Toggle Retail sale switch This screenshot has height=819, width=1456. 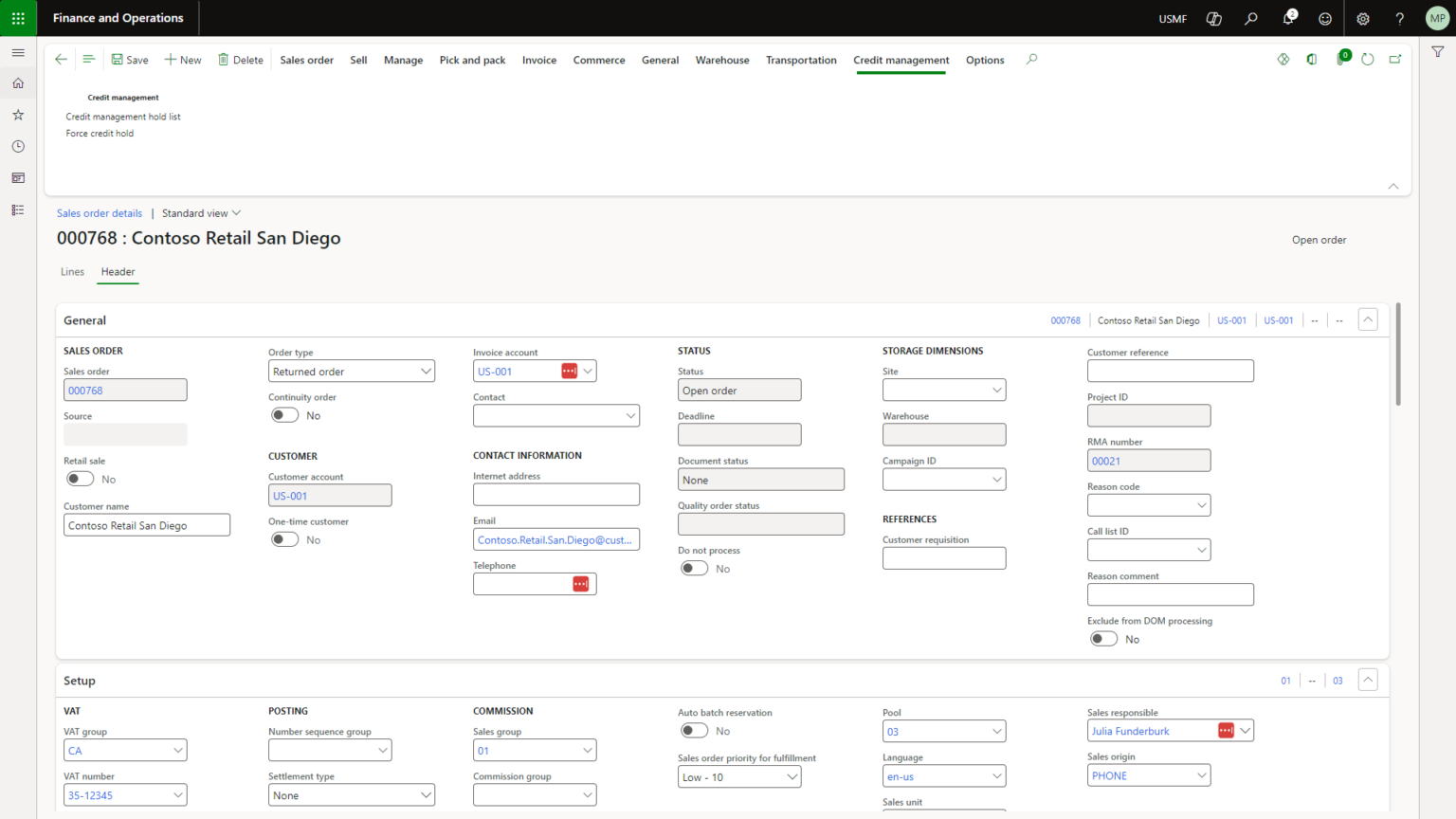[x=80, y=479]
